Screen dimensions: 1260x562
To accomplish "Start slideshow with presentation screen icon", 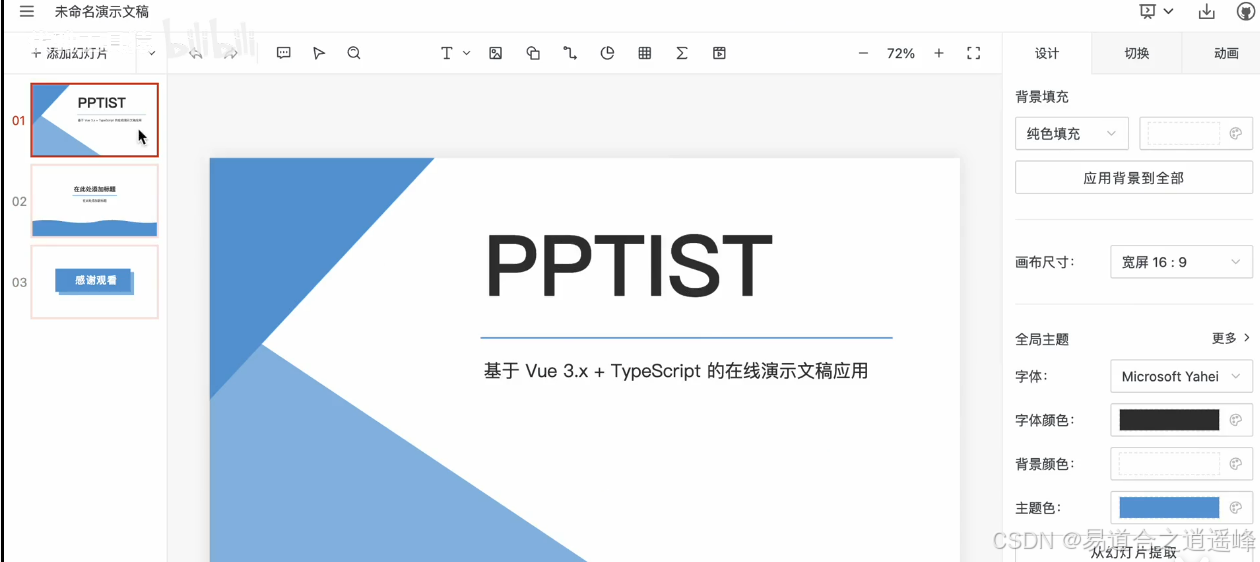I will [1147, 12].
